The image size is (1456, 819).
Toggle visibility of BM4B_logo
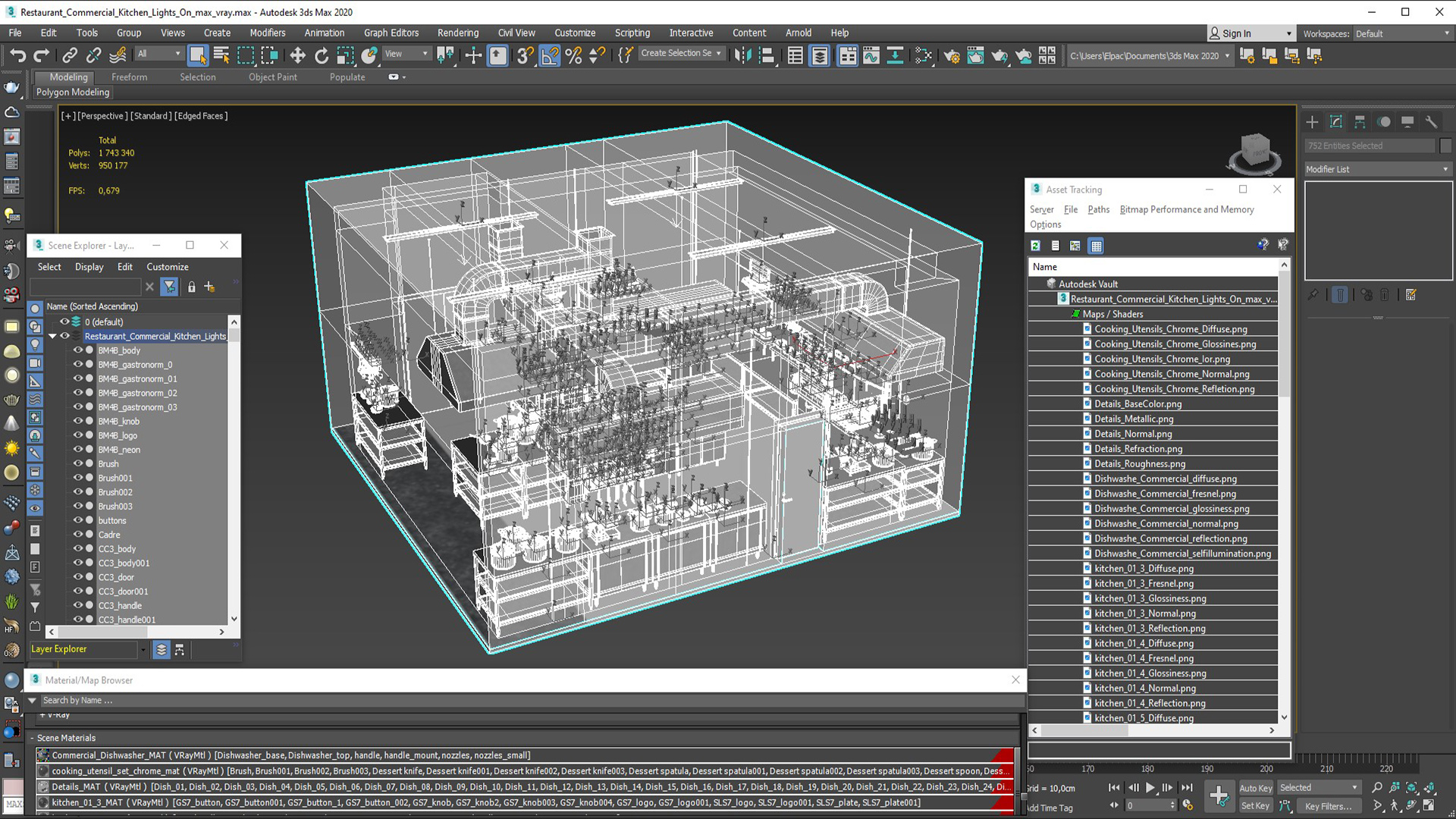77,435
